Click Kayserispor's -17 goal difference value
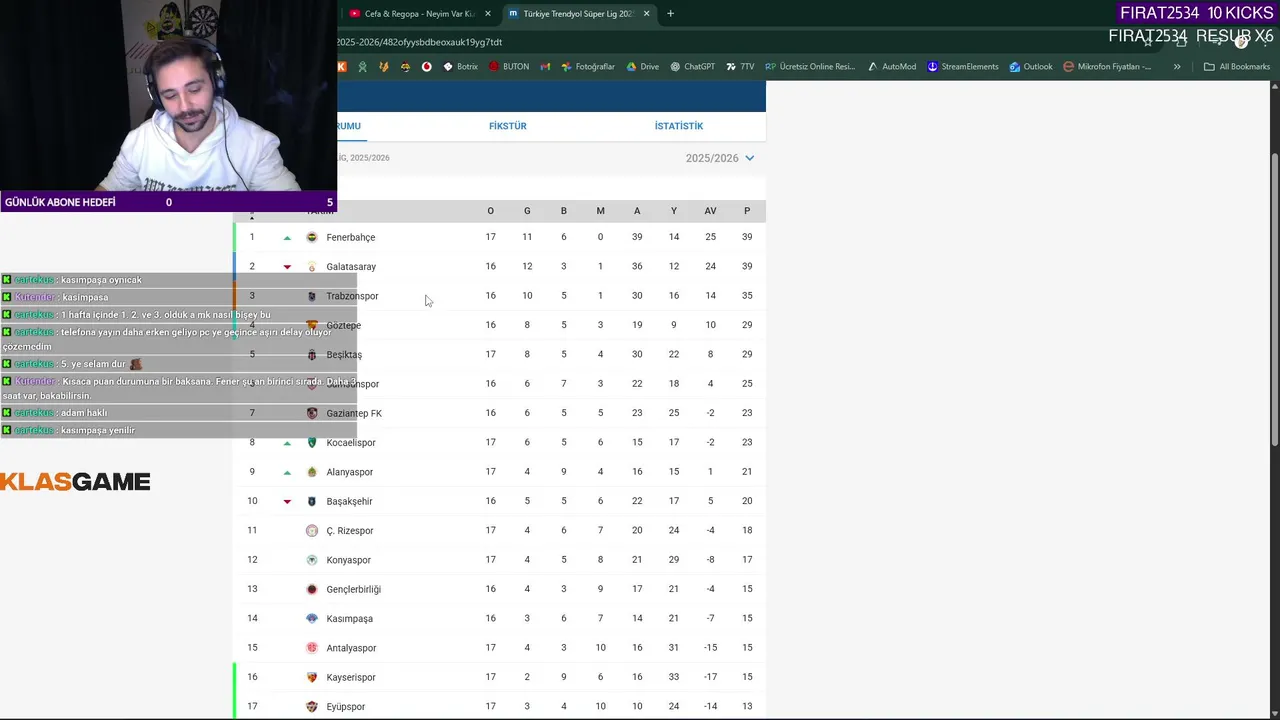The image size is (1280, 720). coord(710,677)
